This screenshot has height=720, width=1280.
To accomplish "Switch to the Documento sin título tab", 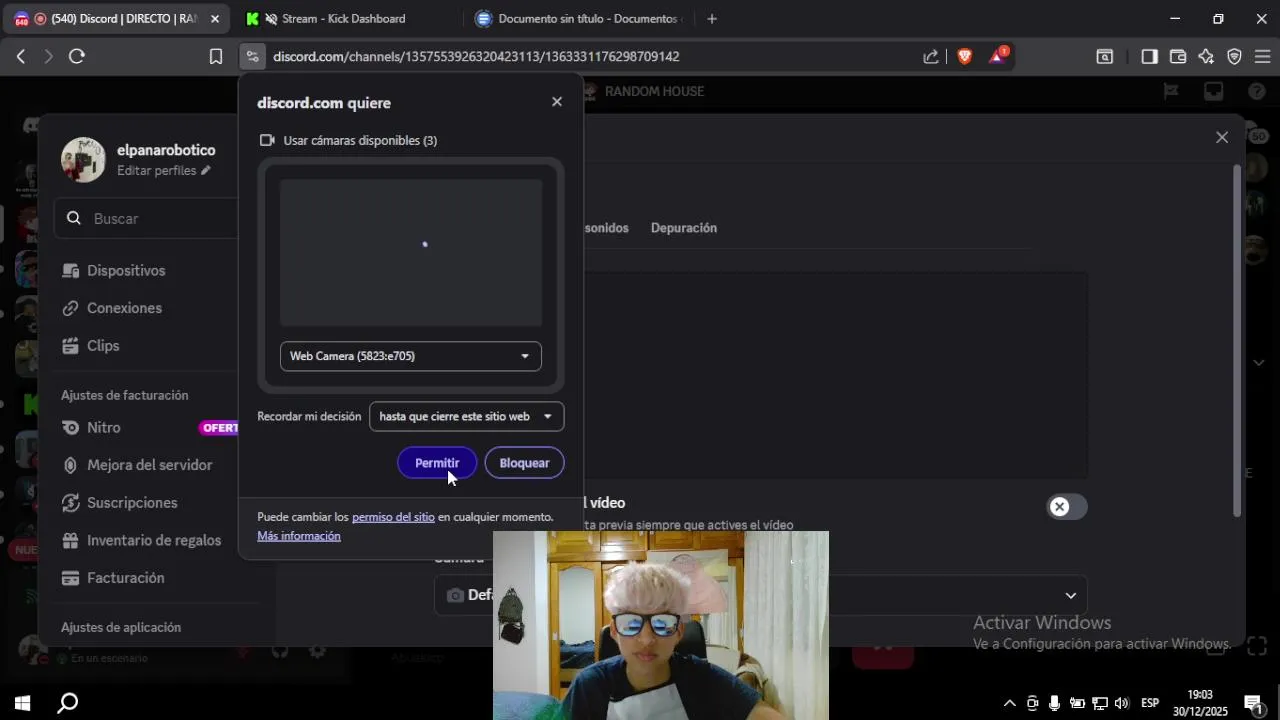I will [x=577, y=18].
